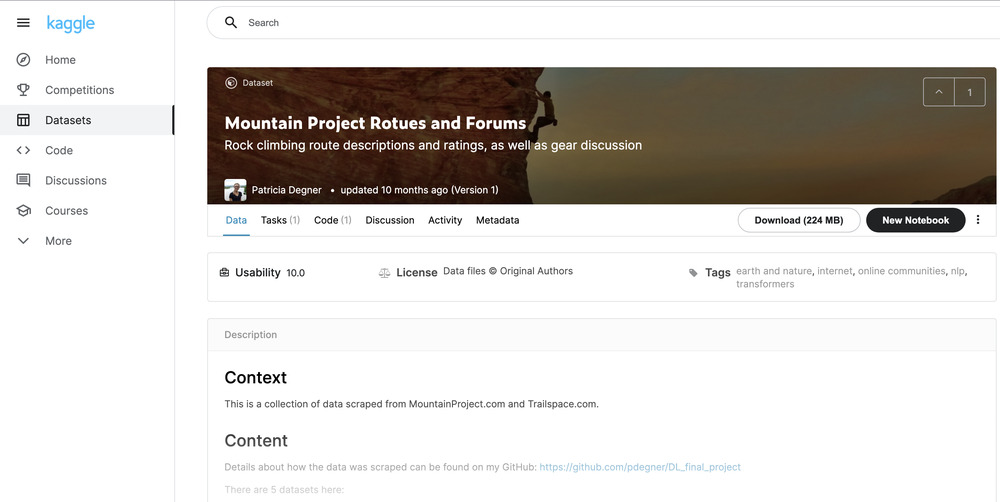This screenshot has height=502, width=1000.
Task: Upvote the dataset with arrow button
Action: coord(938,92)
